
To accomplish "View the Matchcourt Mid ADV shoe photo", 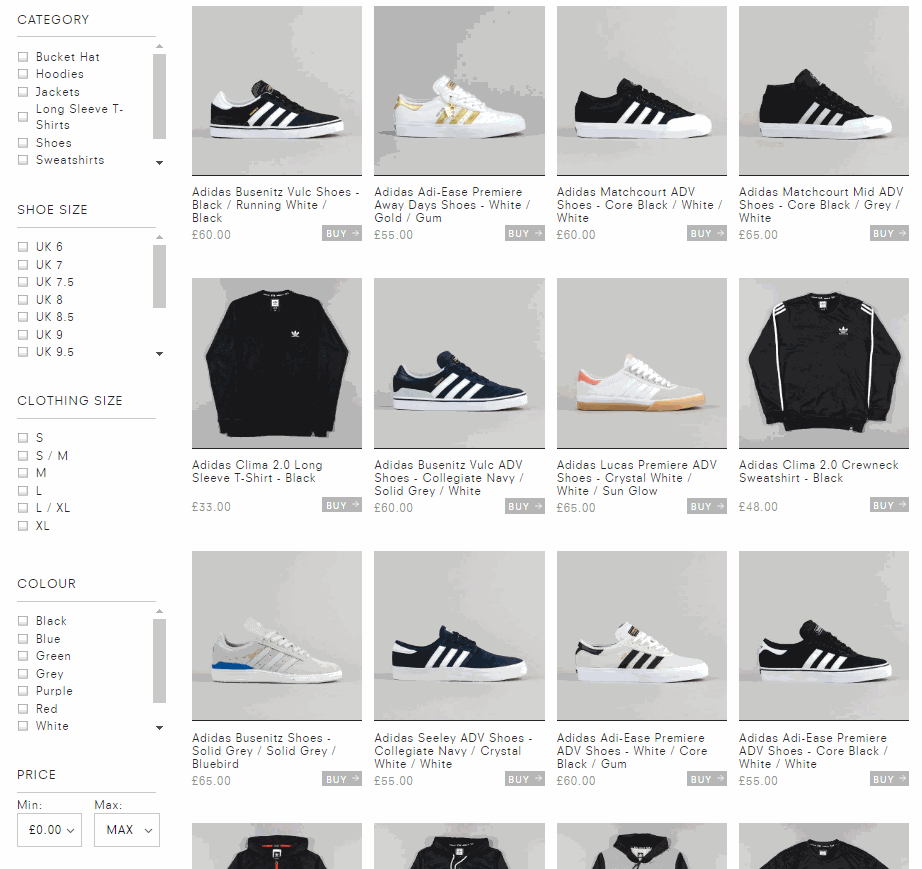I will [x=824, y=91].
